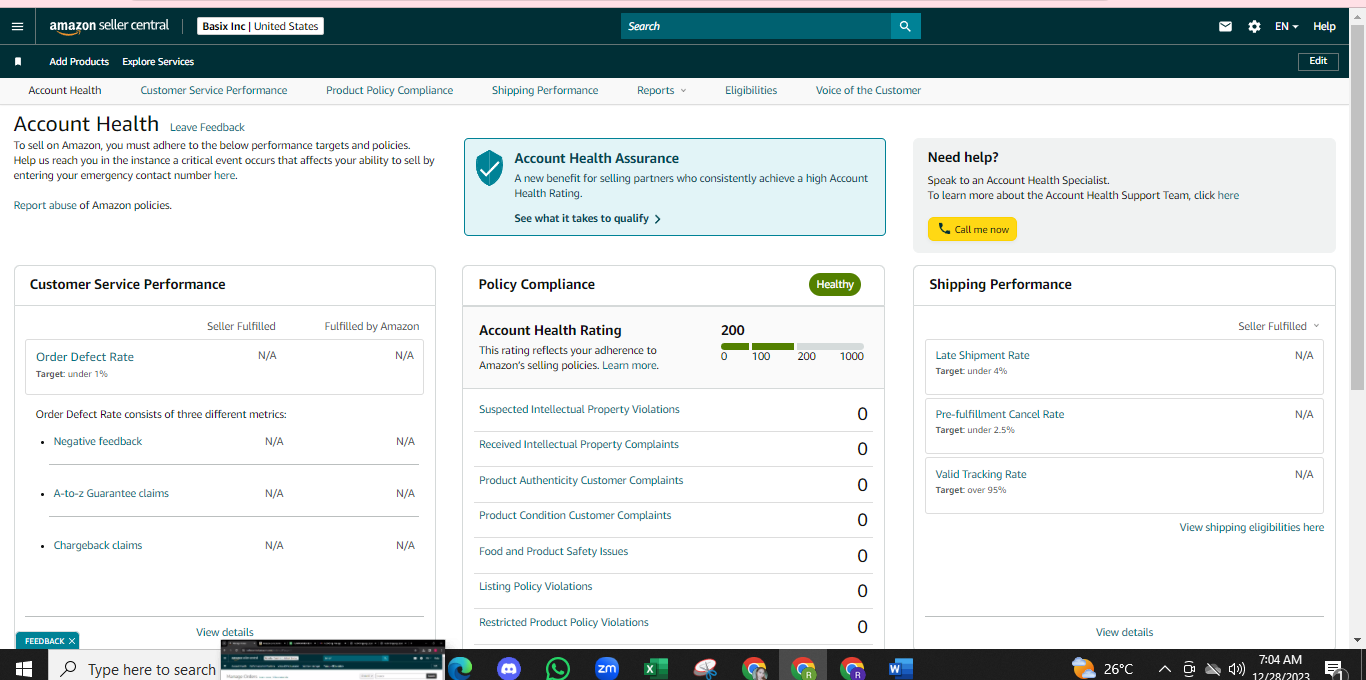This screenshot has width=1366, height=680.
Task: Open Product Authenticity Customer Complaints
Action: [581, 480]
